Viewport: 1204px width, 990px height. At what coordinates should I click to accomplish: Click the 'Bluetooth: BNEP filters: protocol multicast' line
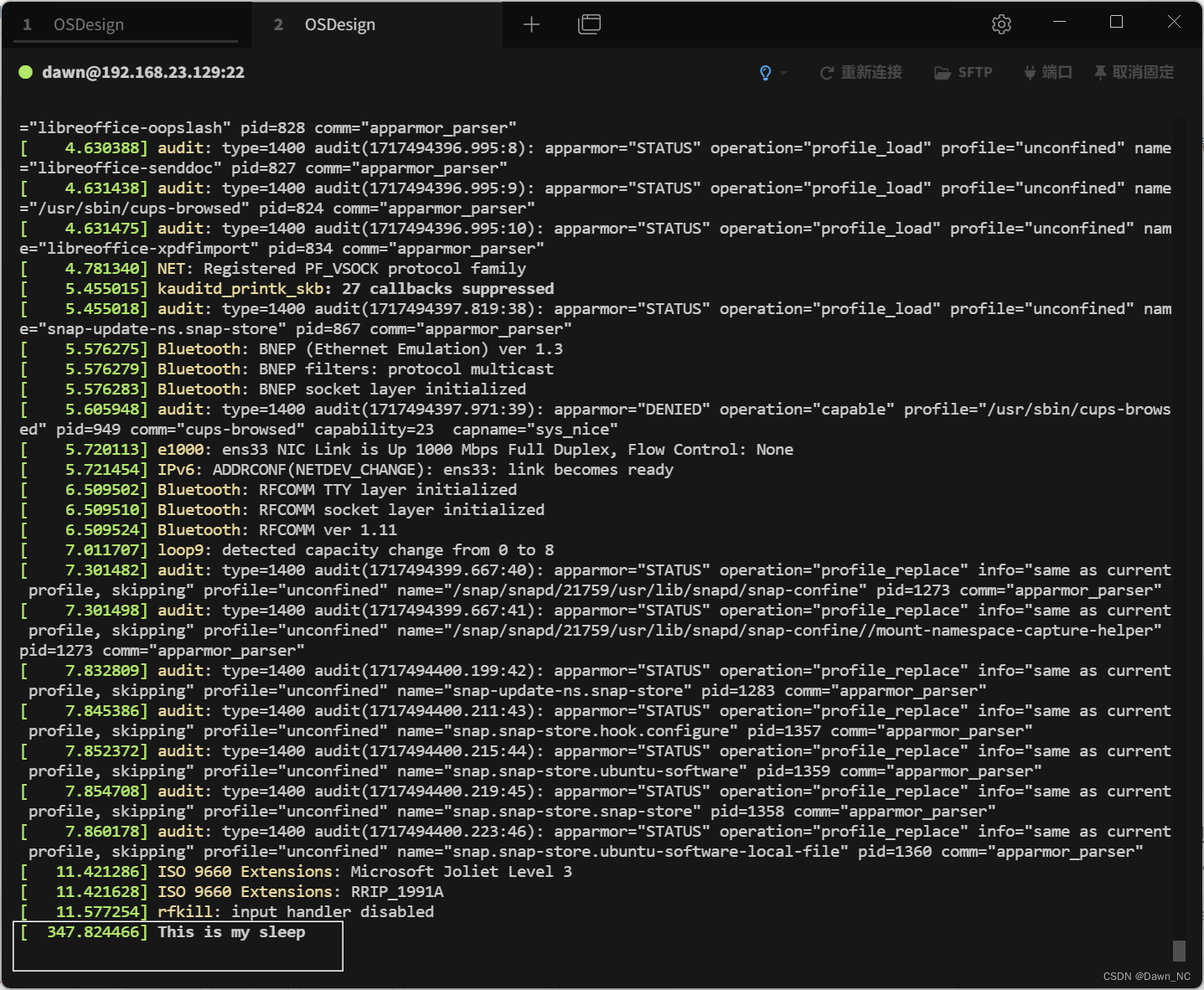point(287,369)
